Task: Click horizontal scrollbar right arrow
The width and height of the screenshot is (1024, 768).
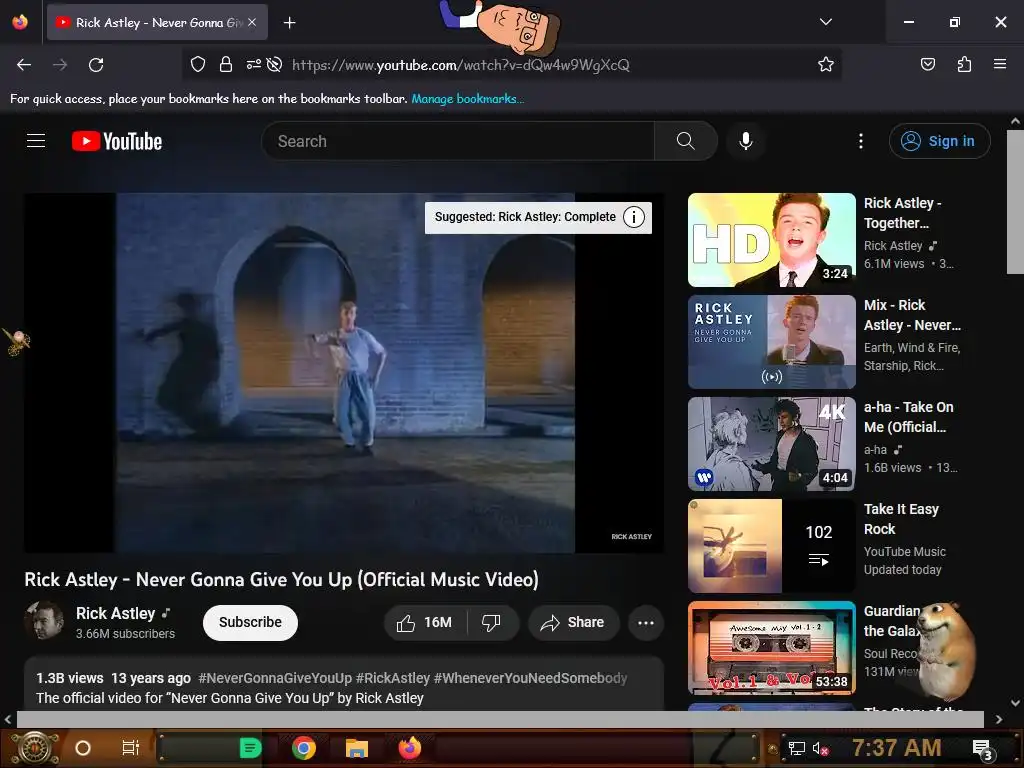Action: [x=999, y=719]
